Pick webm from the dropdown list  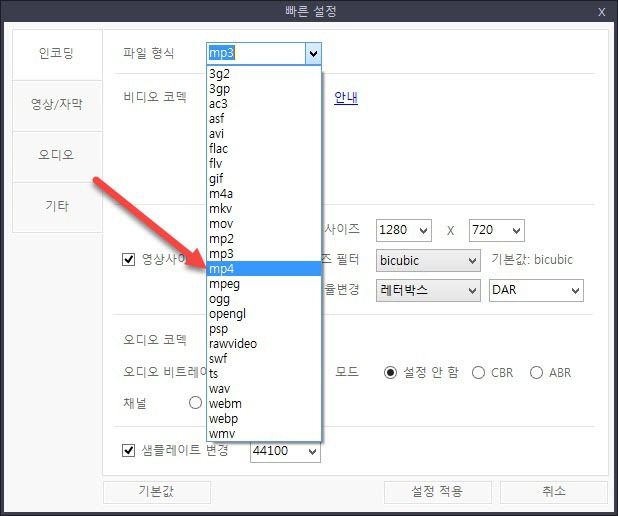264,403
